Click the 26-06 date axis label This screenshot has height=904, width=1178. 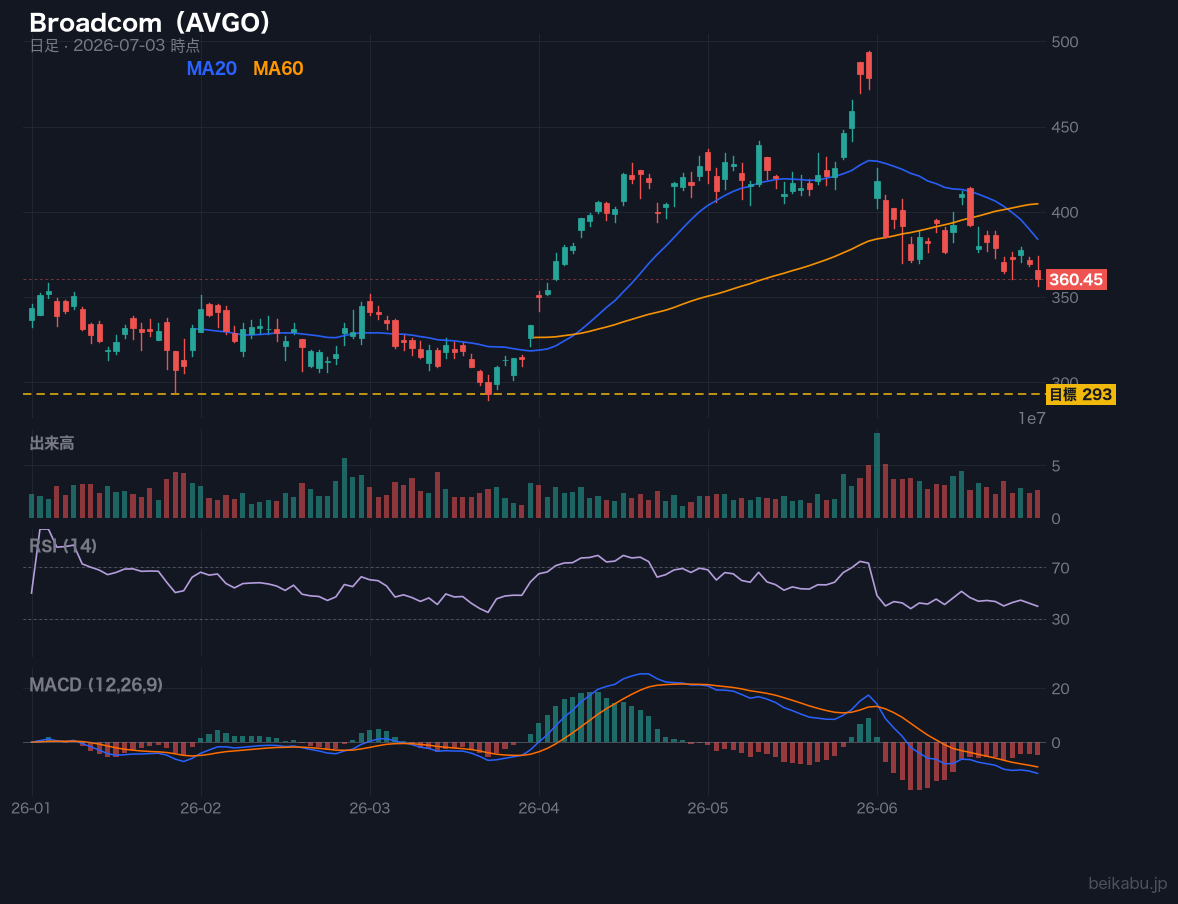click(x=877, y=809)
